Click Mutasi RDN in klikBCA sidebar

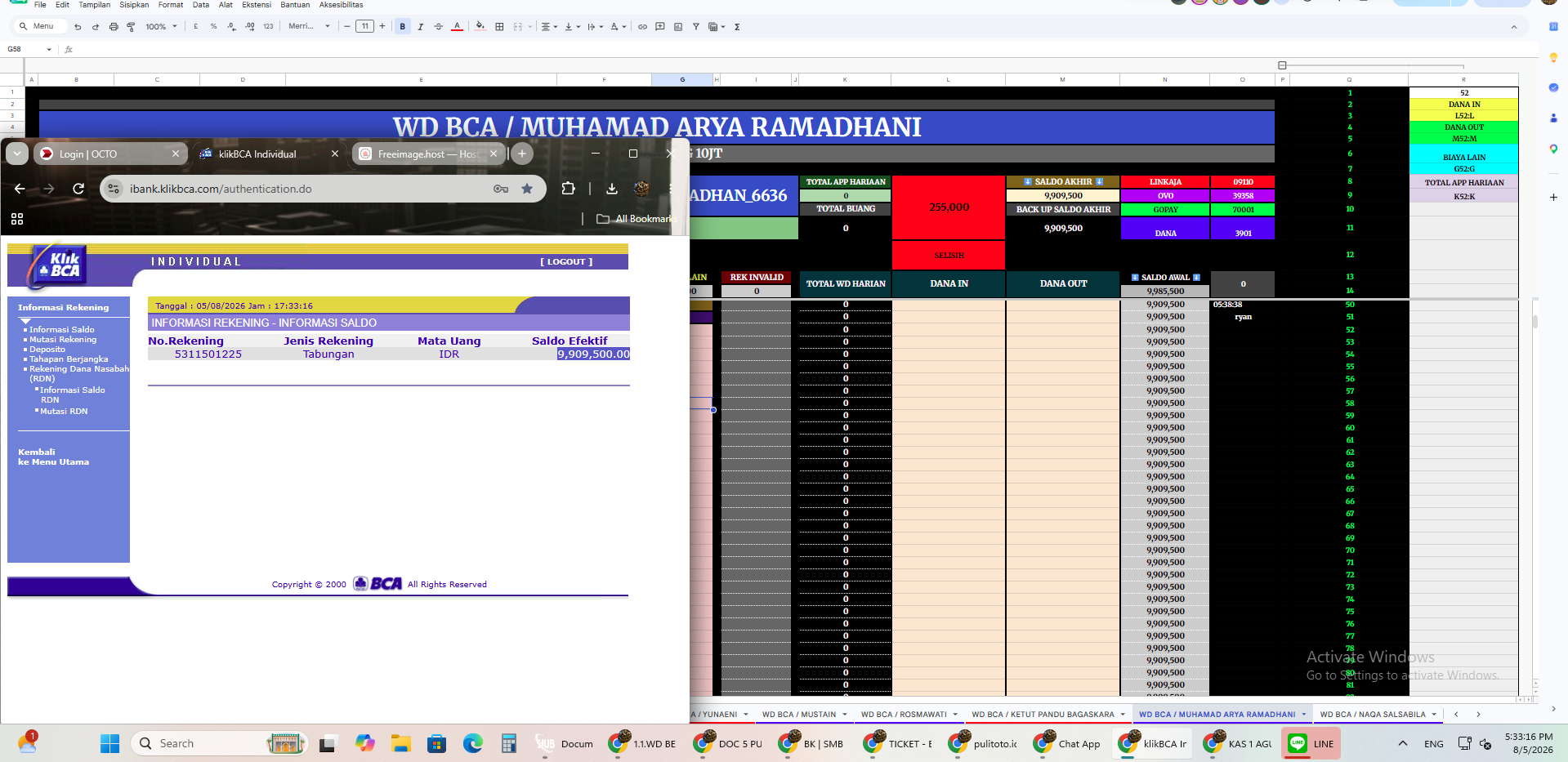[64, 412]
